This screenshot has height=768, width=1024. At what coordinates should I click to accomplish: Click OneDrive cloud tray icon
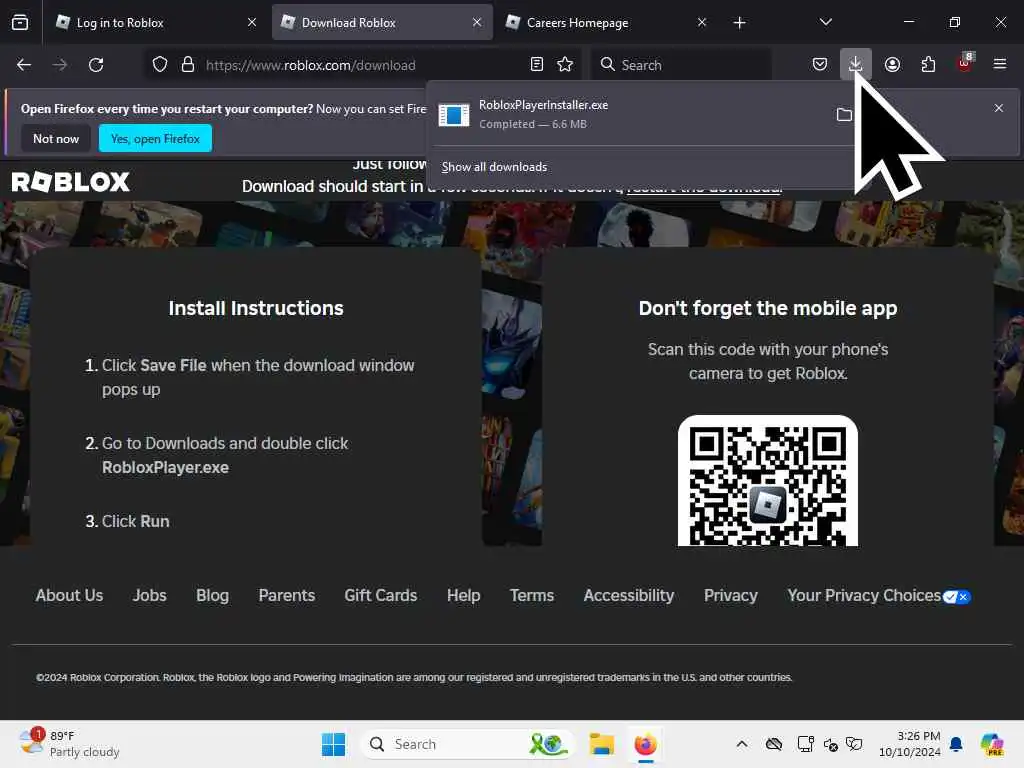774,744
